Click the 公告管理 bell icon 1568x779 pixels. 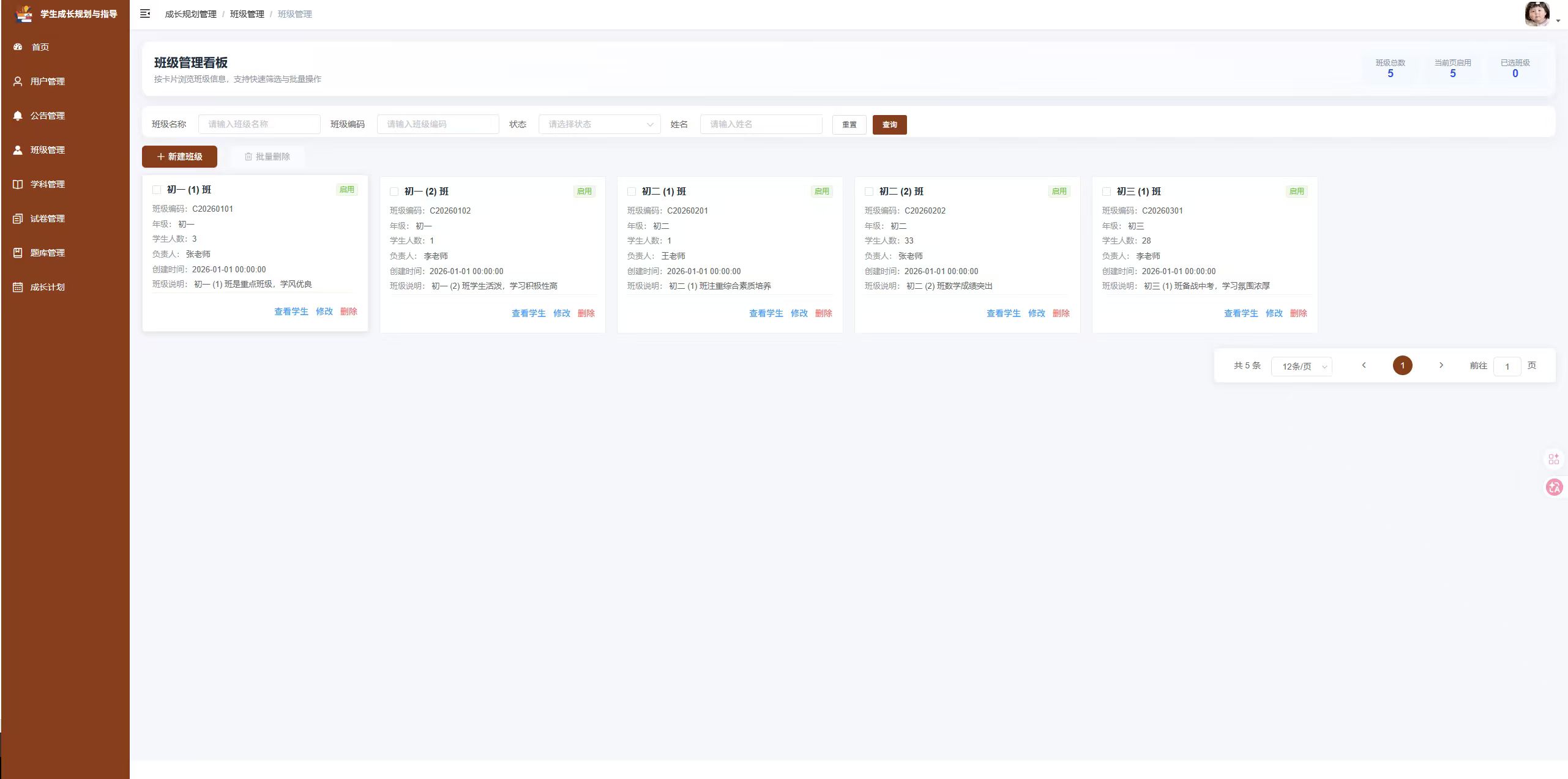pyautogui.click(x=18, y=115)
